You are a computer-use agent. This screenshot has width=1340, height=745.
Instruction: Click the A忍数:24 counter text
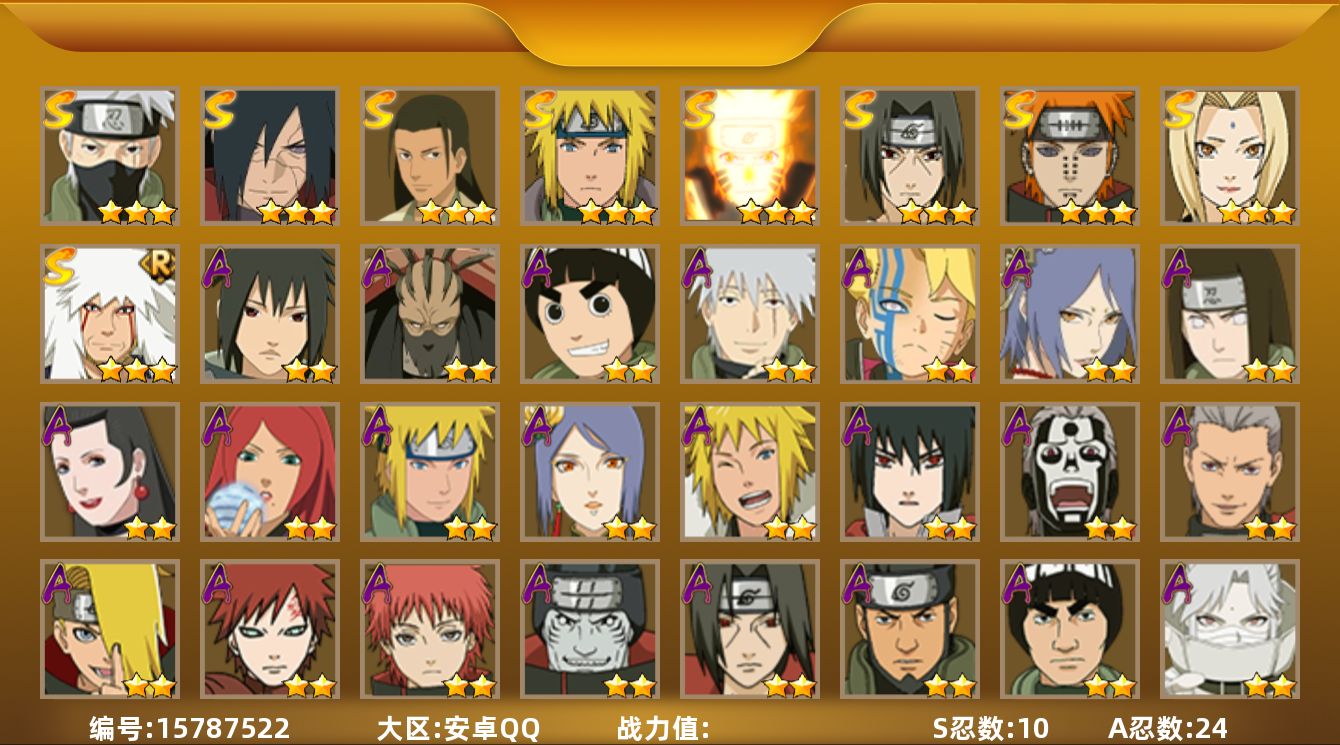[1168, 728]
